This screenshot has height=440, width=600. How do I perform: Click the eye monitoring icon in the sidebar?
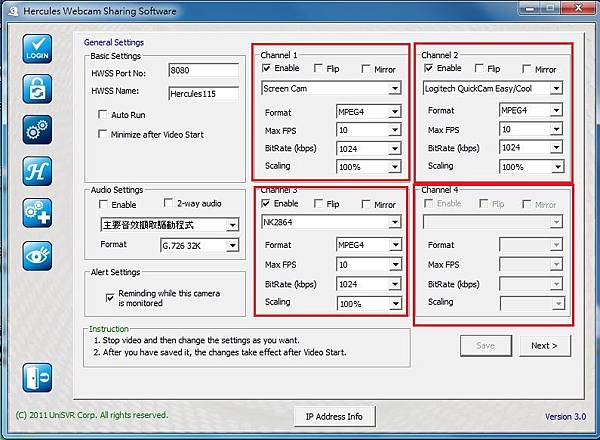[x=37, y=256]
